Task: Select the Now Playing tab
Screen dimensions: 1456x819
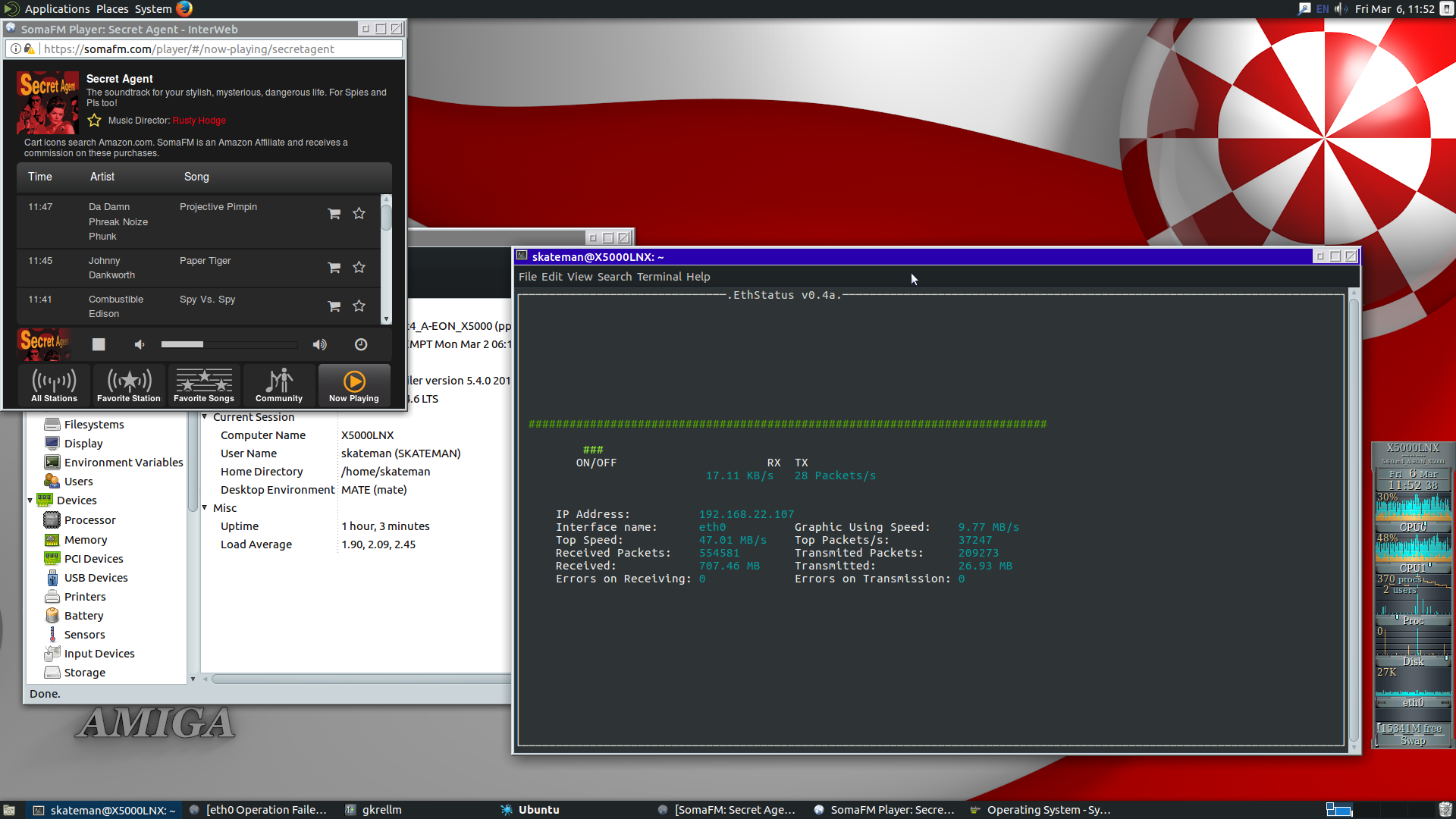Action: tap(354, 385)
